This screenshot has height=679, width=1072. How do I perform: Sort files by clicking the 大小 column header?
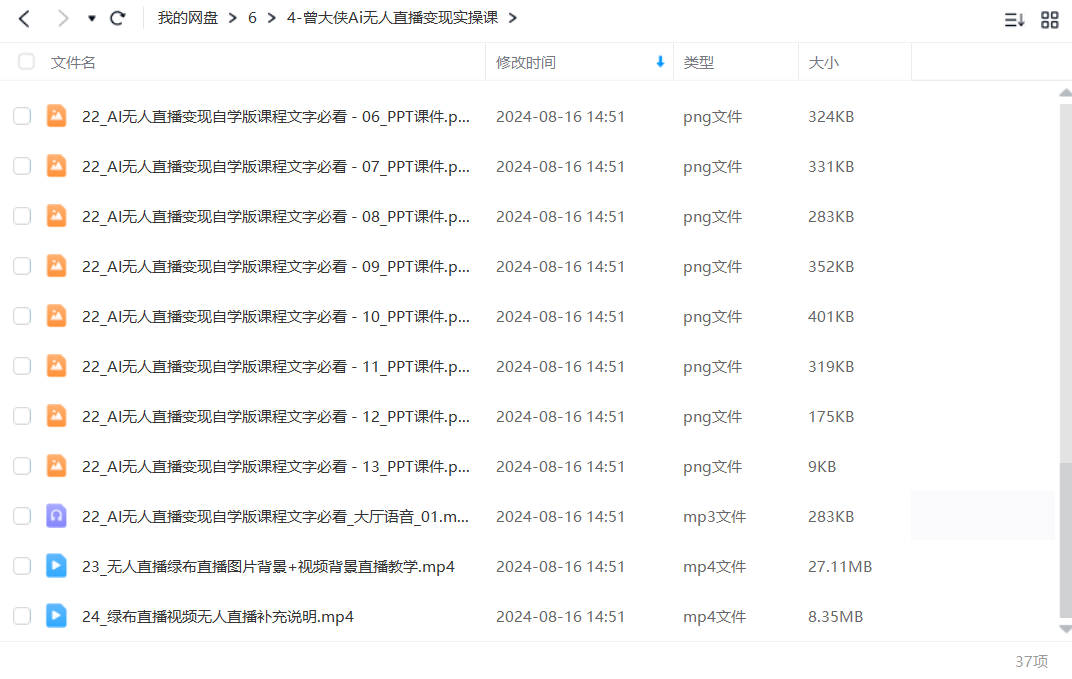pyautogui.click(x=823, y=61)
